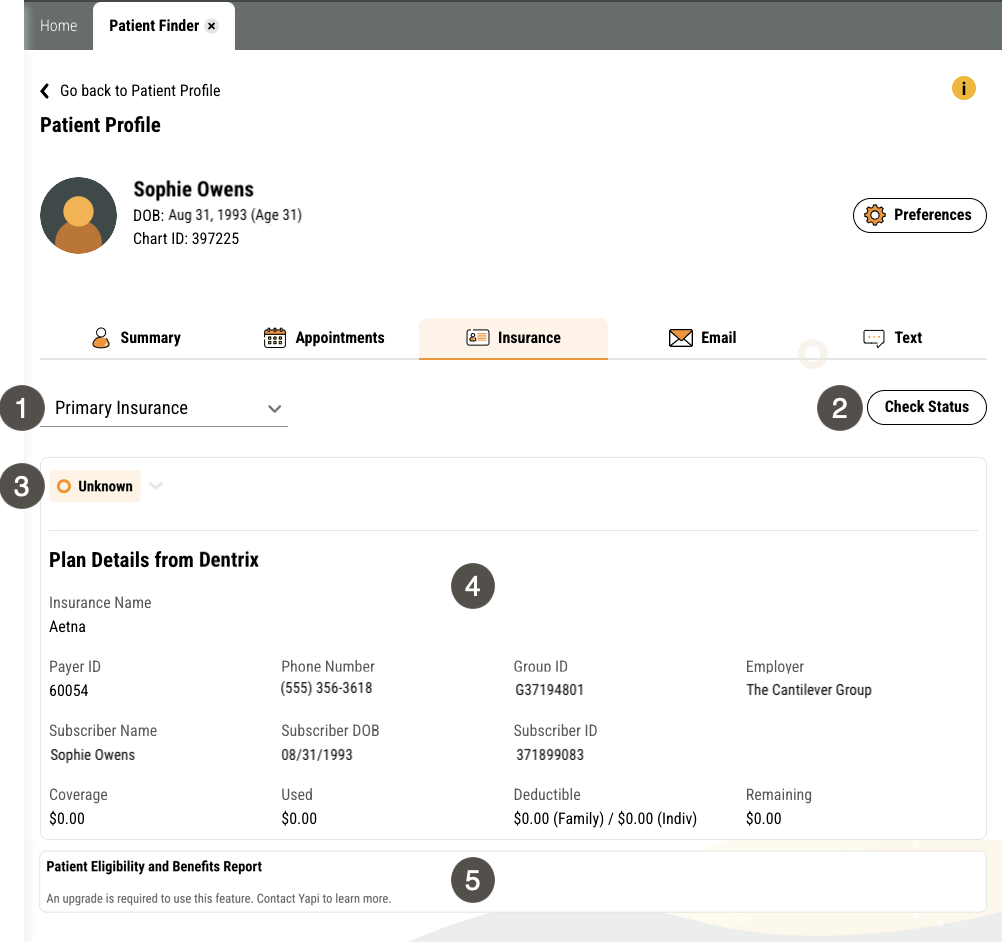Screen dimensions: 1002x942
Task: Click the employer The Cantilever Group
Action: pyautogui.click(x=808, y=690)
